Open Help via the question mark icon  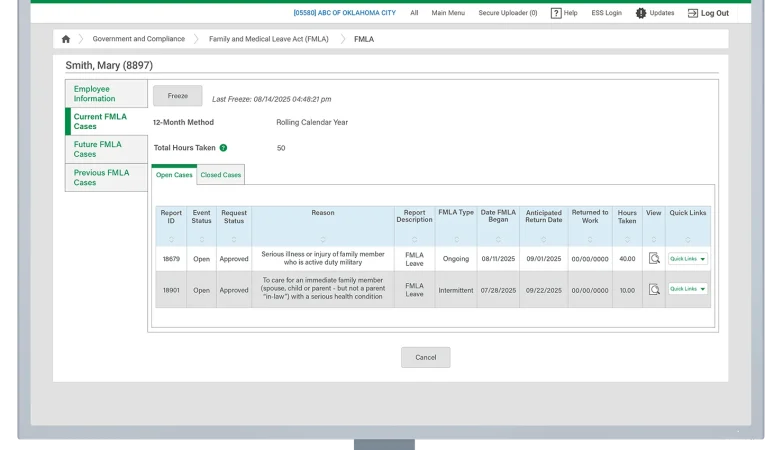point(556,13)
